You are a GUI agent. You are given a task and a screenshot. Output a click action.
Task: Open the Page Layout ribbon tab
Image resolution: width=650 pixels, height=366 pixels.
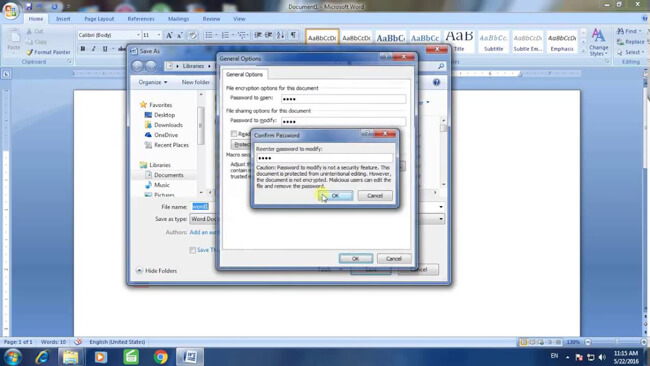point(99,19)
